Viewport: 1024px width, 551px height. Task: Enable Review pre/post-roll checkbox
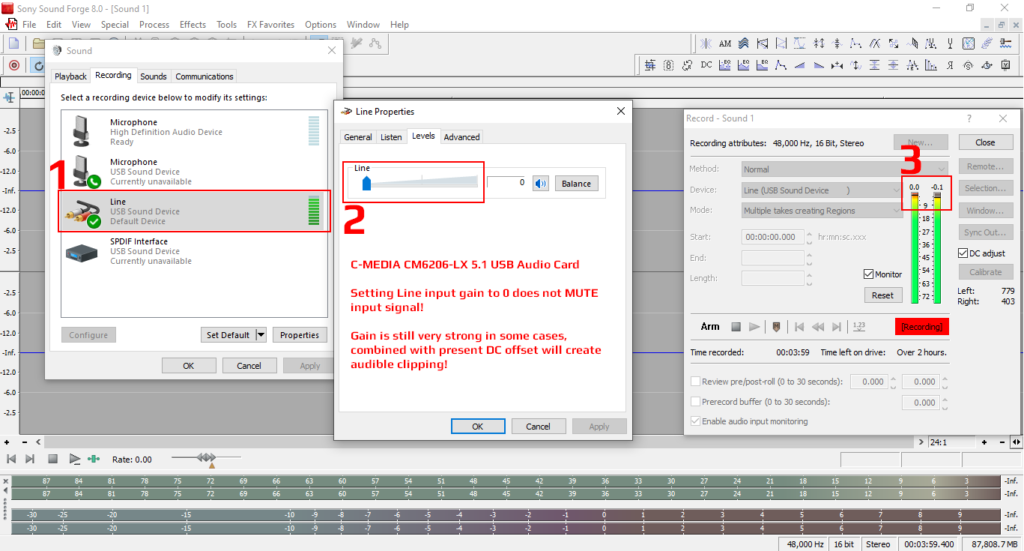click(x=696, y=382)
